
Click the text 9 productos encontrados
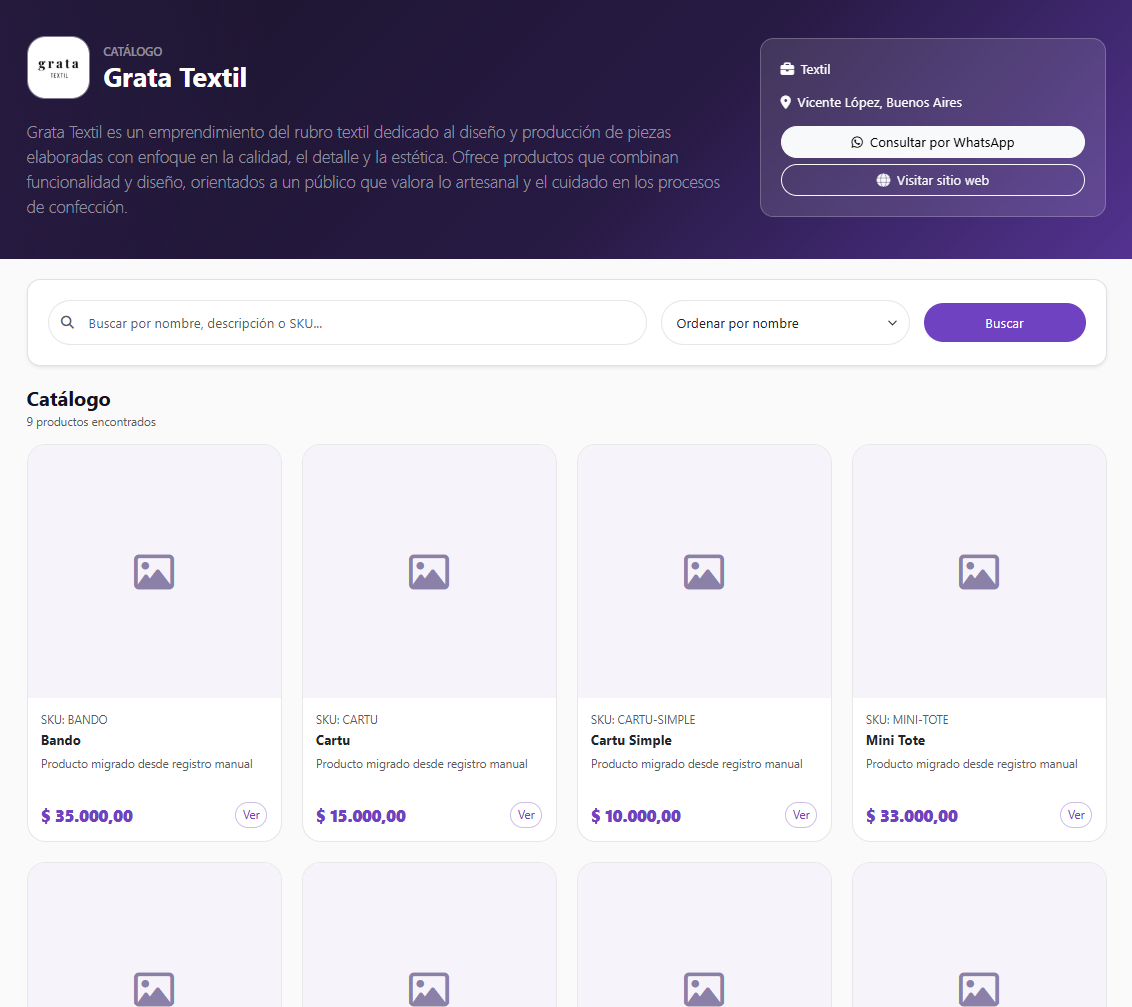coord(91,422)
